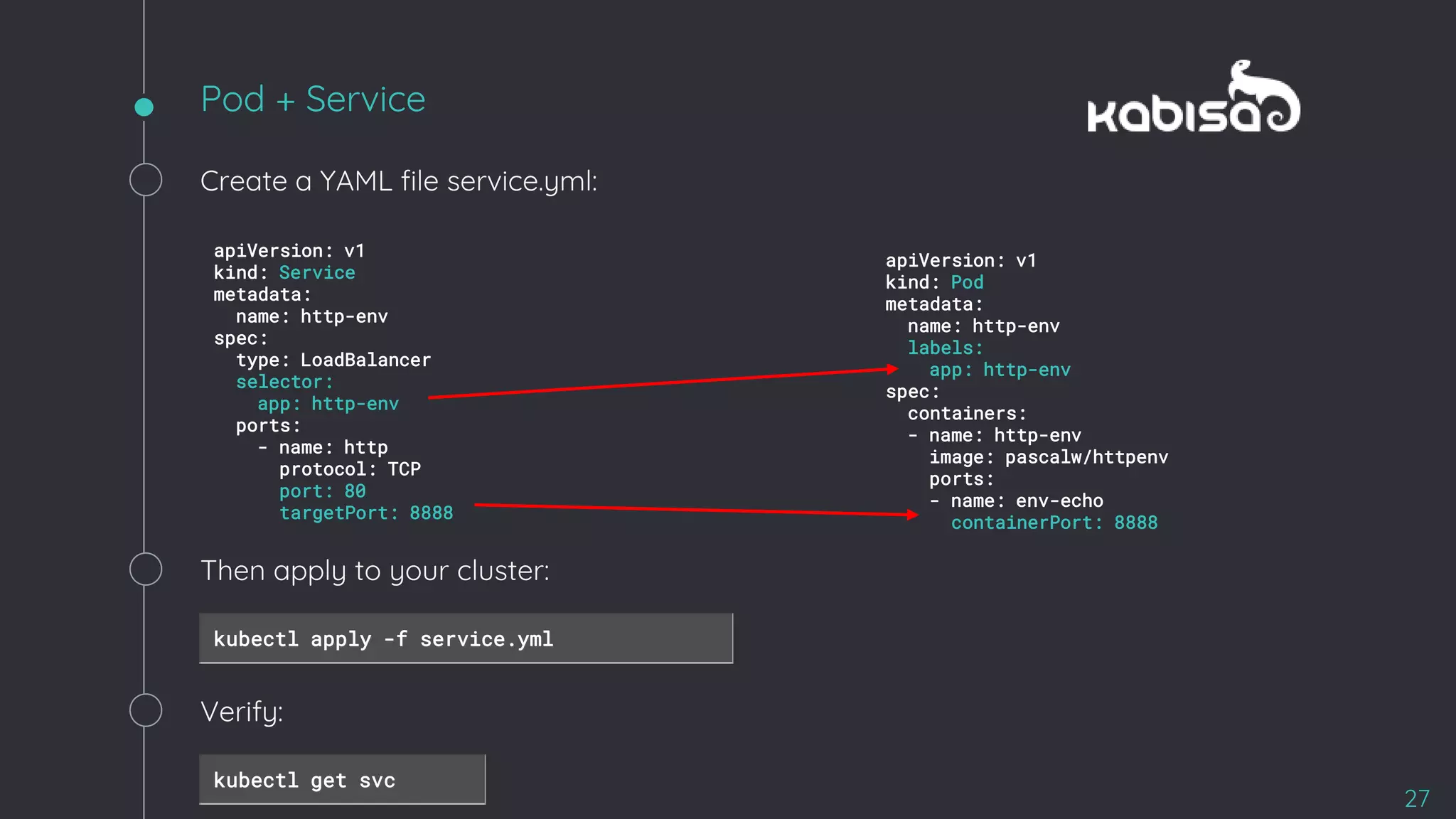Click 'name: http-env' in the Pod metadata
Screen dimensions: 1456x819
point(983,326)
